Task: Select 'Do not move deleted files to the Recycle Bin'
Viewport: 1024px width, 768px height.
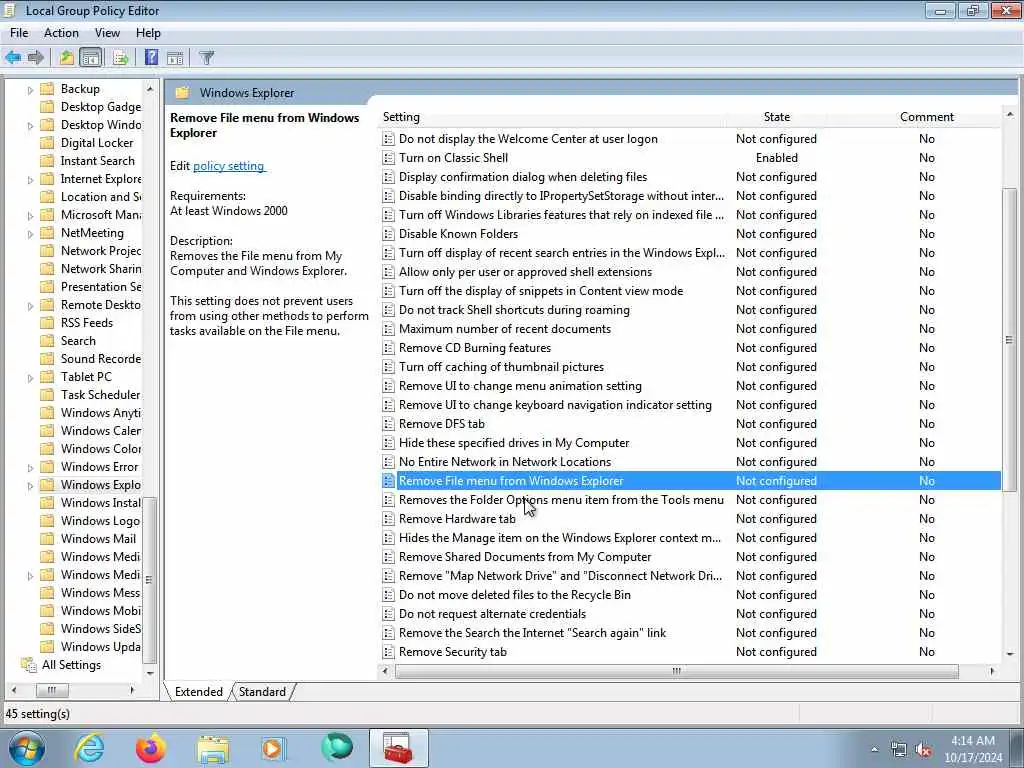Action: (515, 595)
